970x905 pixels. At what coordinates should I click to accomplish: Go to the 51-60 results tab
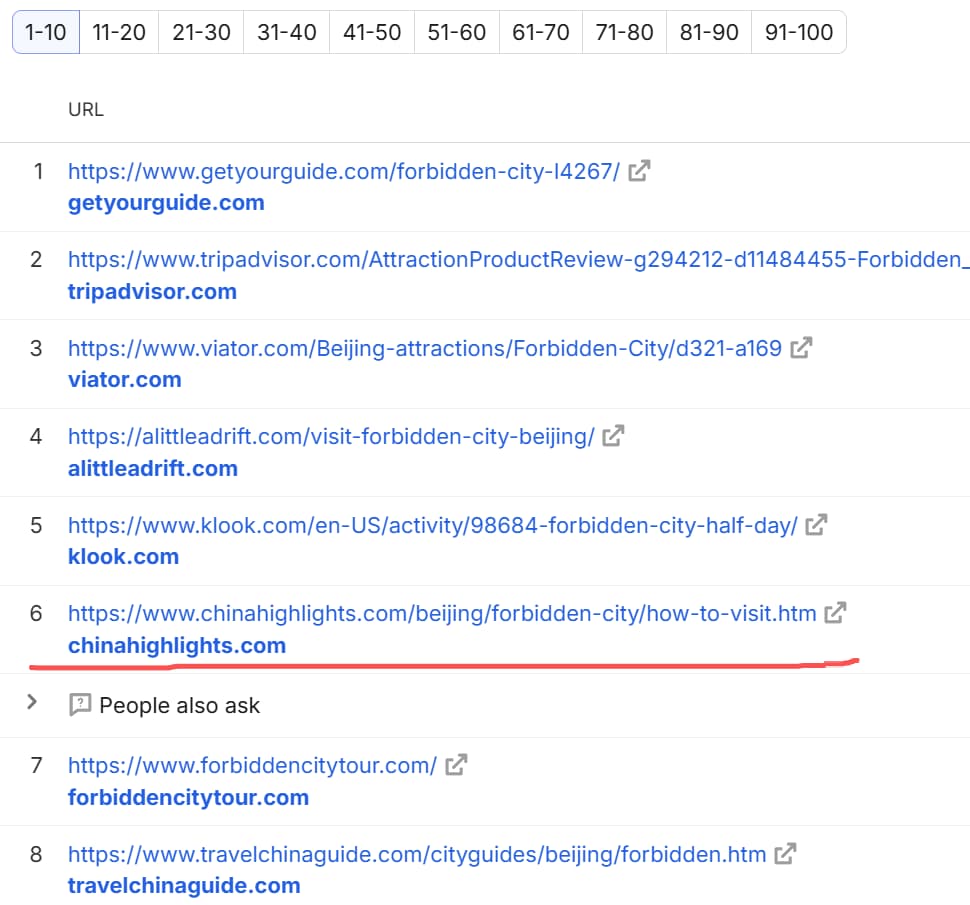pos(457,32)
